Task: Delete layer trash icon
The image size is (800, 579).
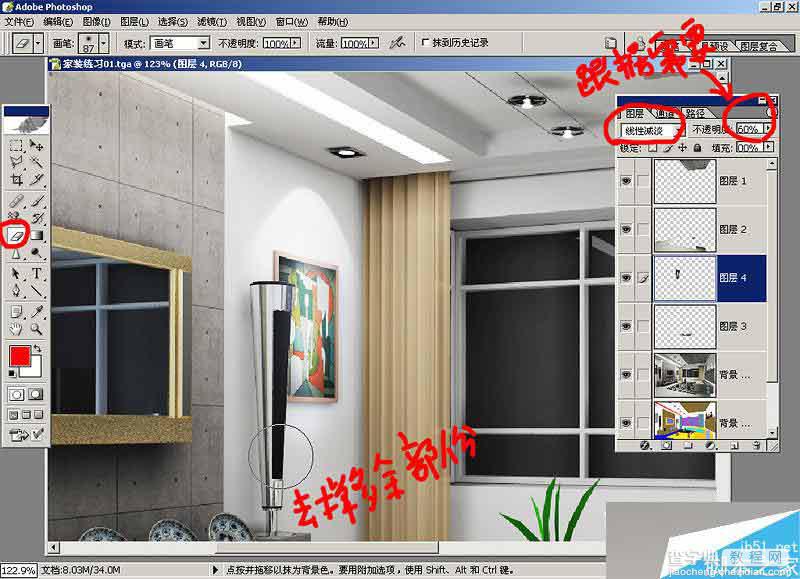Action: tap(757, 445)
